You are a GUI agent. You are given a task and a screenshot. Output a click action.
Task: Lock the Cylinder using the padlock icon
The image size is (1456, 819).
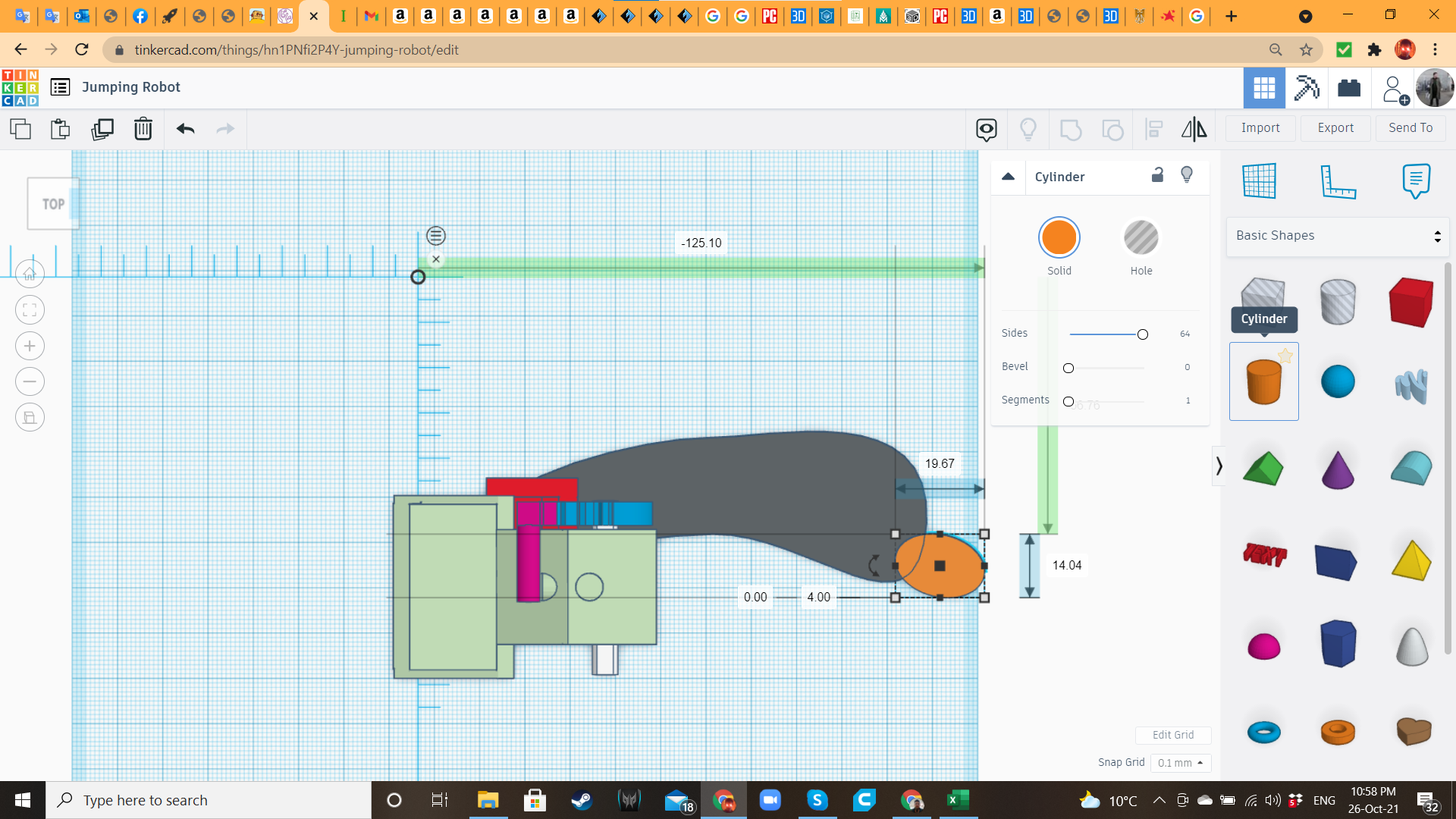pyautogui.click(x=1157, y=175)
